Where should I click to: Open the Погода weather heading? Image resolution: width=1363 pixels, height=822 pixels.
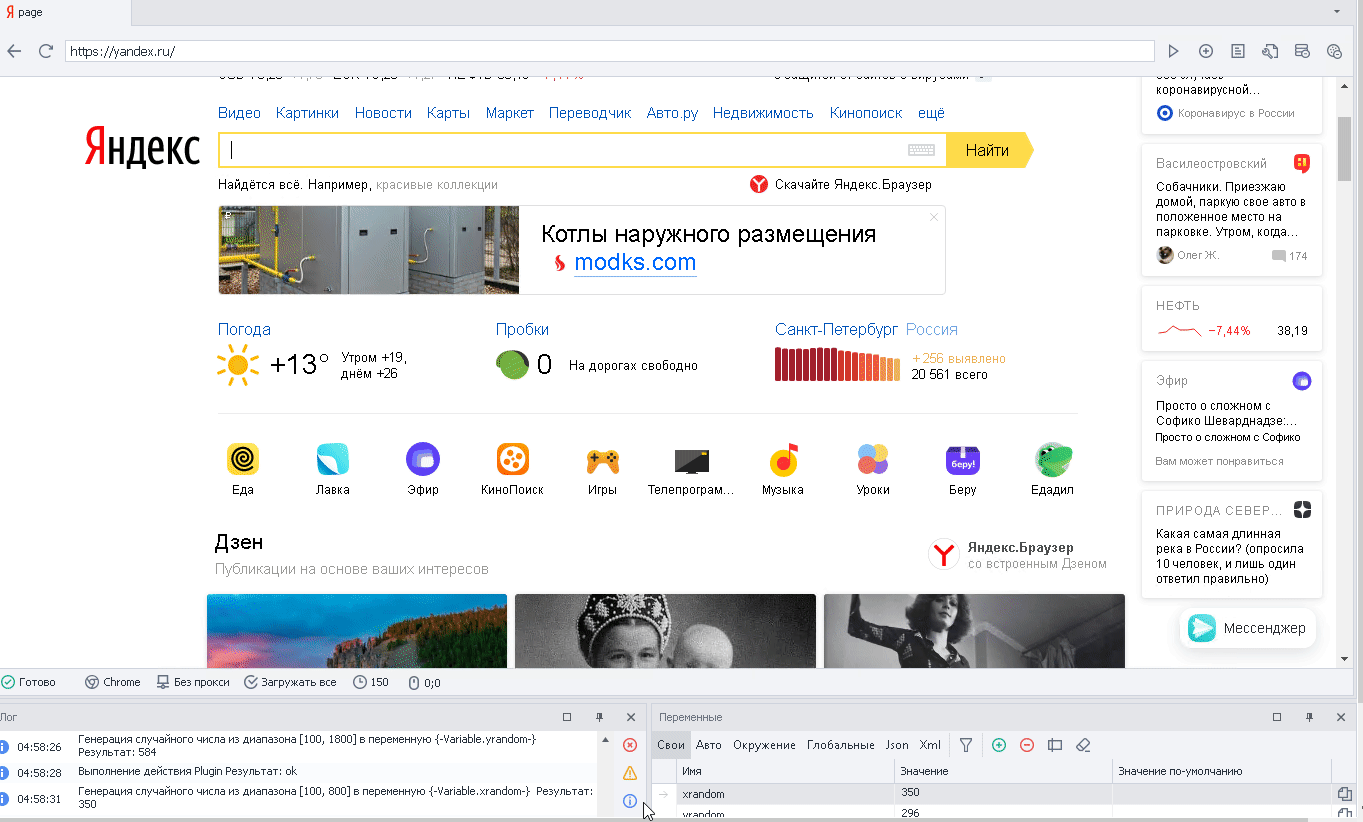pyautogui.click(x=244, y=329)
